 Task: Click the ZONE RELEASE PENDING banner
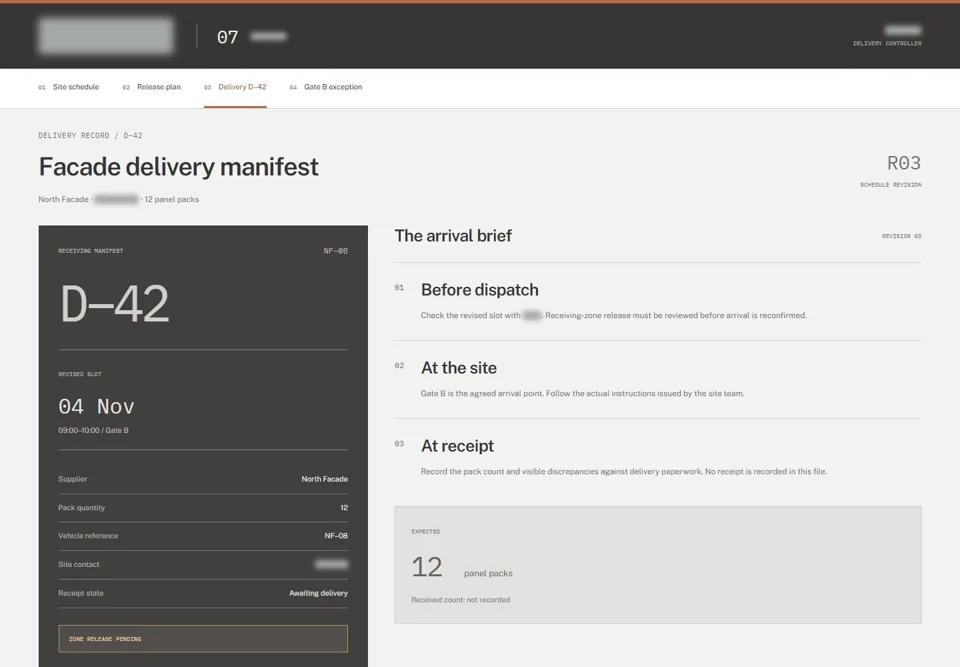203,639
